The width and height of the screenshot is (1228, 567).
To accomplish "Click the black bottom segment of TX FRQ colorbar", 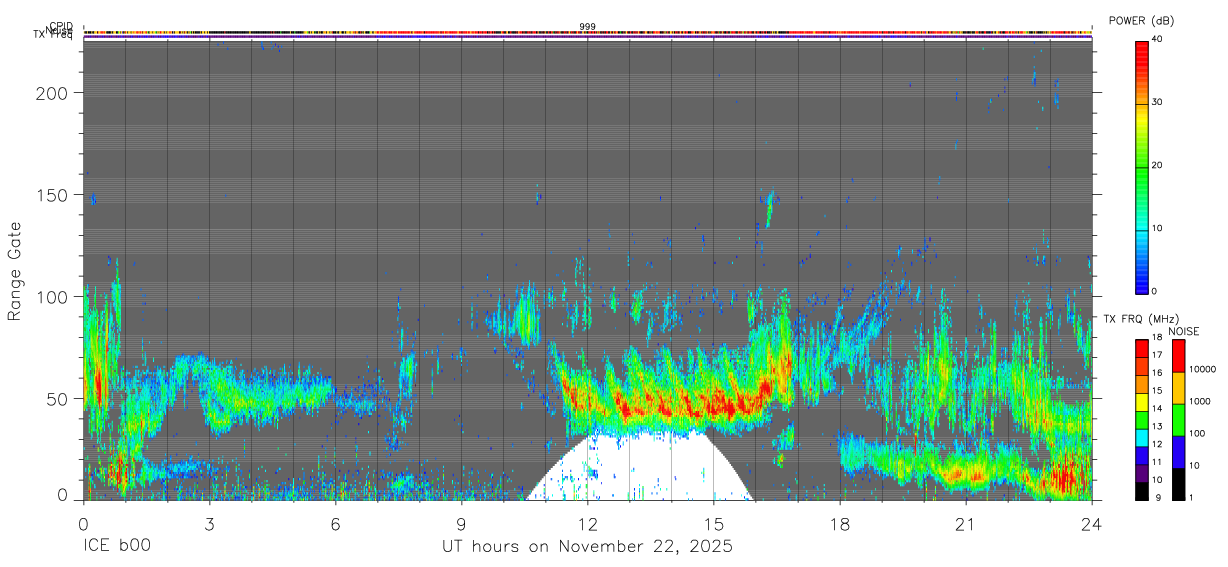I will click(1142, 492).
